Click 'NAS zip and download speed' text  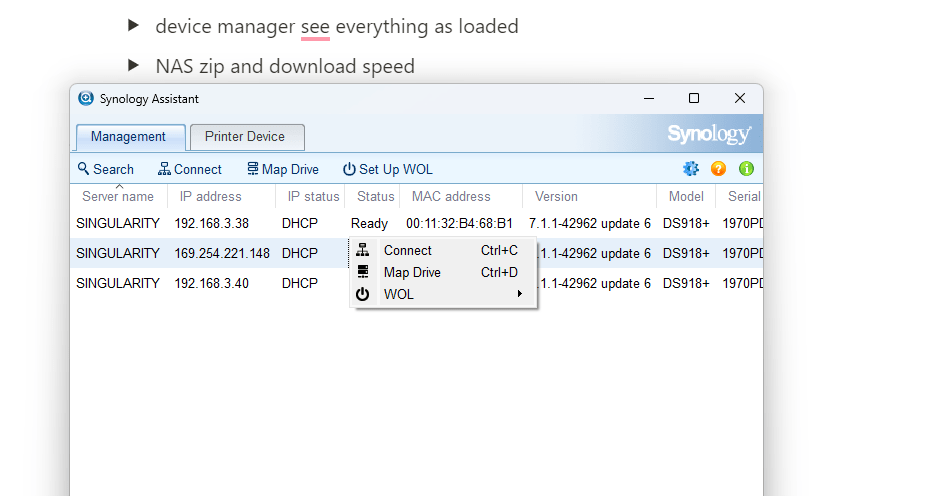(285, 66)
